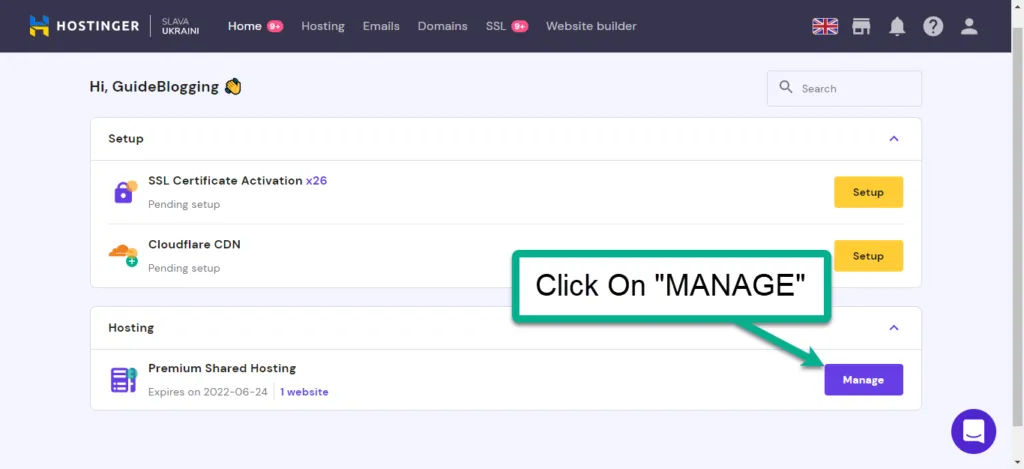This screenshot has width=1024, height=469.
Task: Open the live chat bubble
Action: [x=973, y=431]
